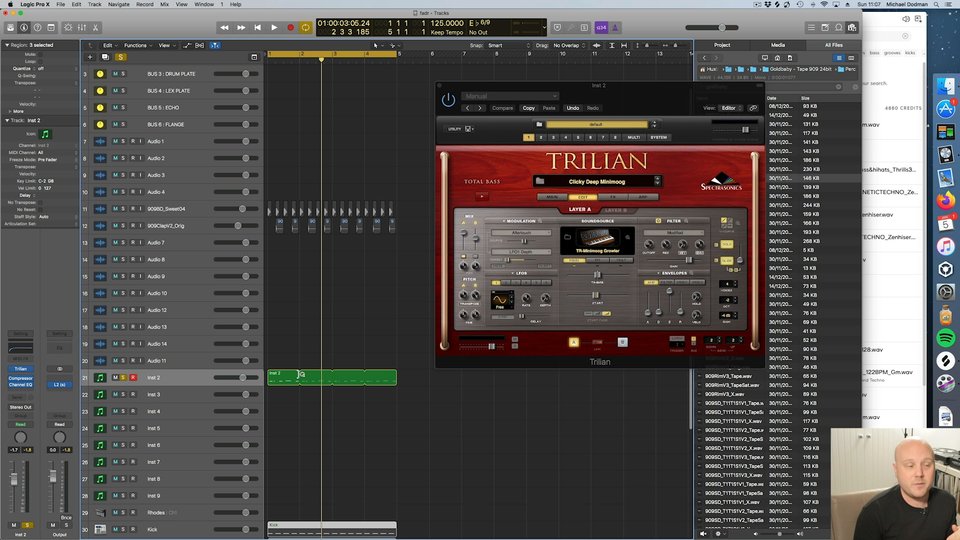Viewport: 960px width, 540px height.
Task: Open the Edit menu in the tracks area
Action: click(109, 45)
